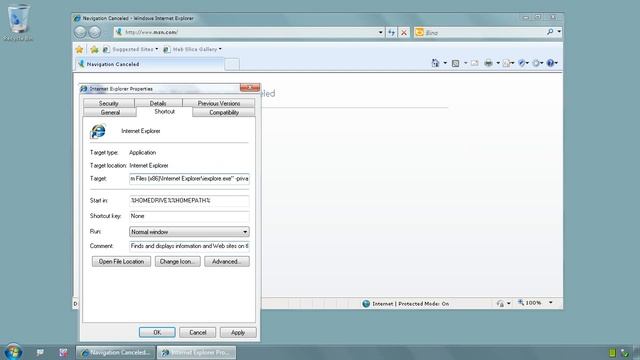Click Internet zone globe in status bar
640x360 pixels.
(366, 304)
